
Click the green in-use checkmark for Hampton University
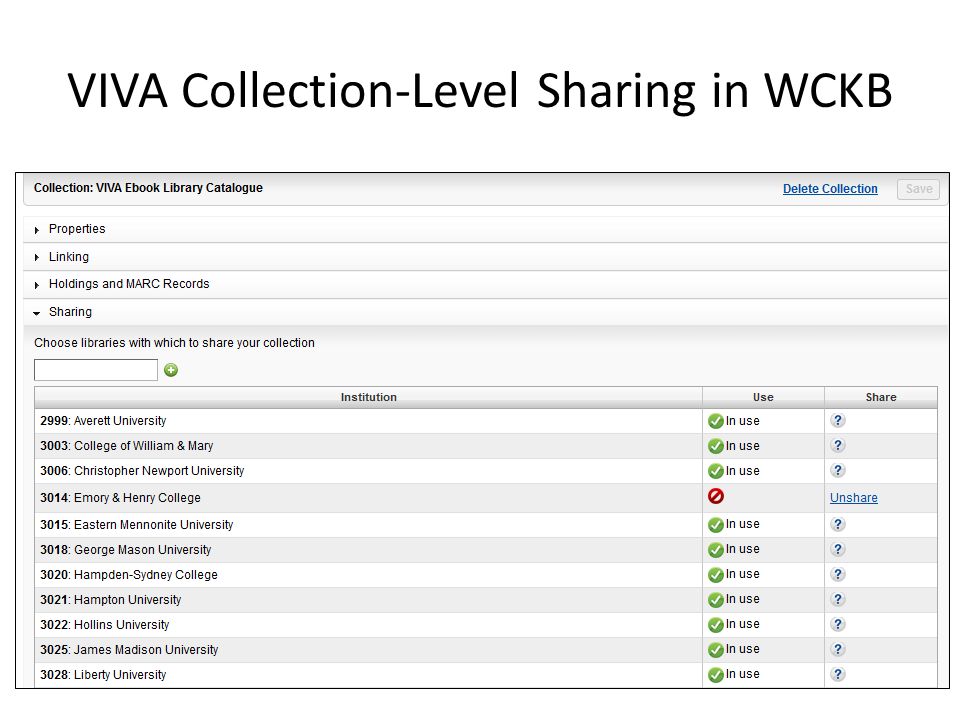tap(716, 600)
